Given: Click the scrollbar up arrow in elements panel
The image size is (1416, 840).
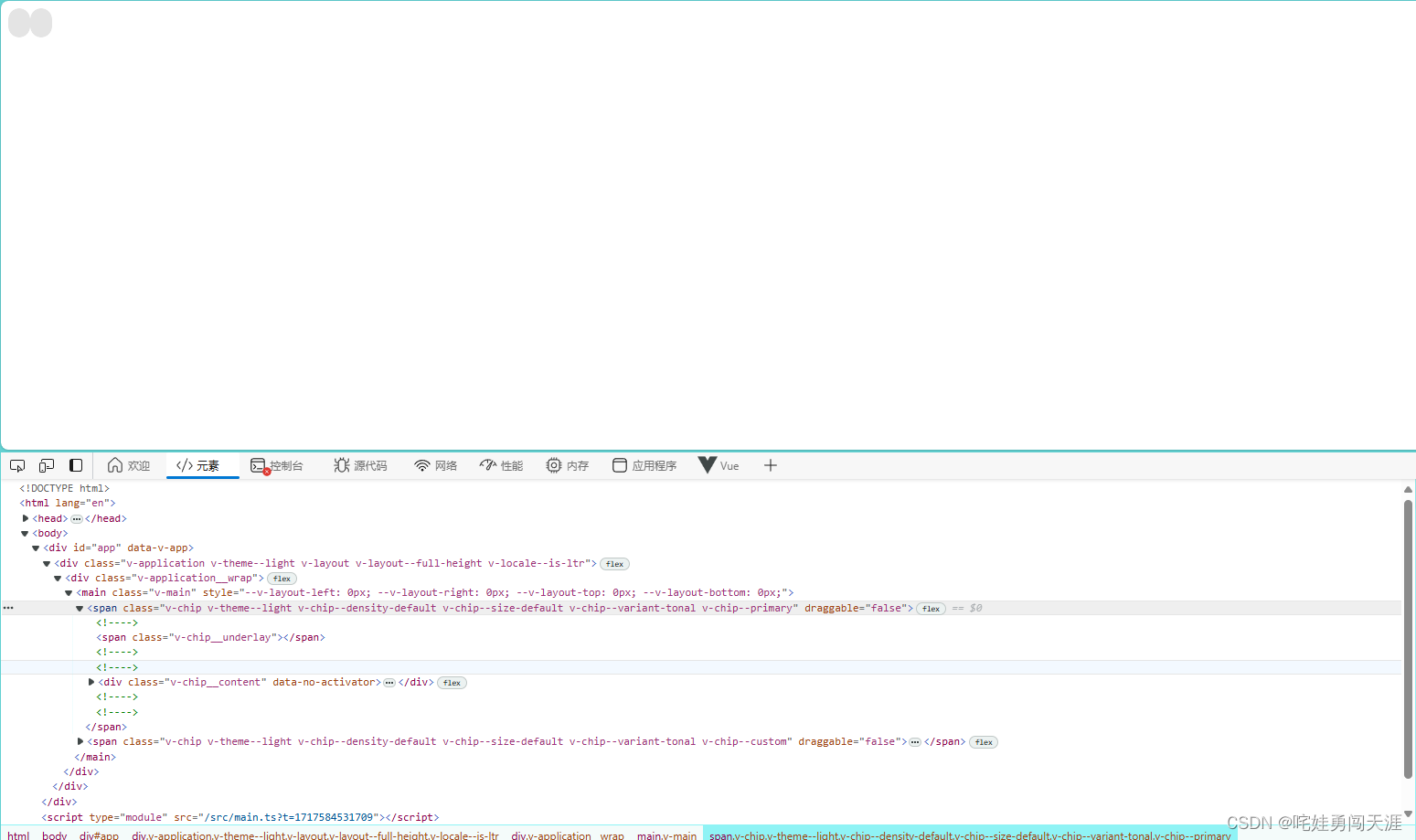Looking at the screenshot, I should coord(1408,490).
